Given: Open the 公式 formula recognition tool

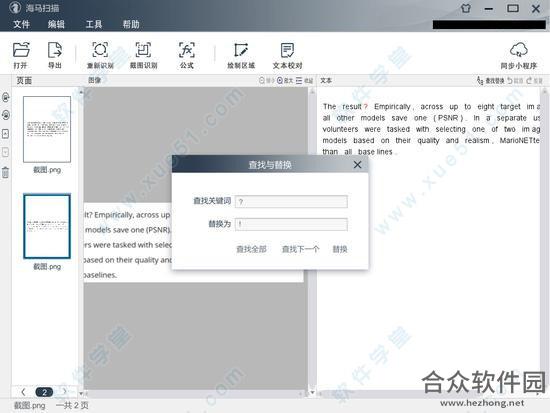Looking at the screenshot, I should (187, 55).
